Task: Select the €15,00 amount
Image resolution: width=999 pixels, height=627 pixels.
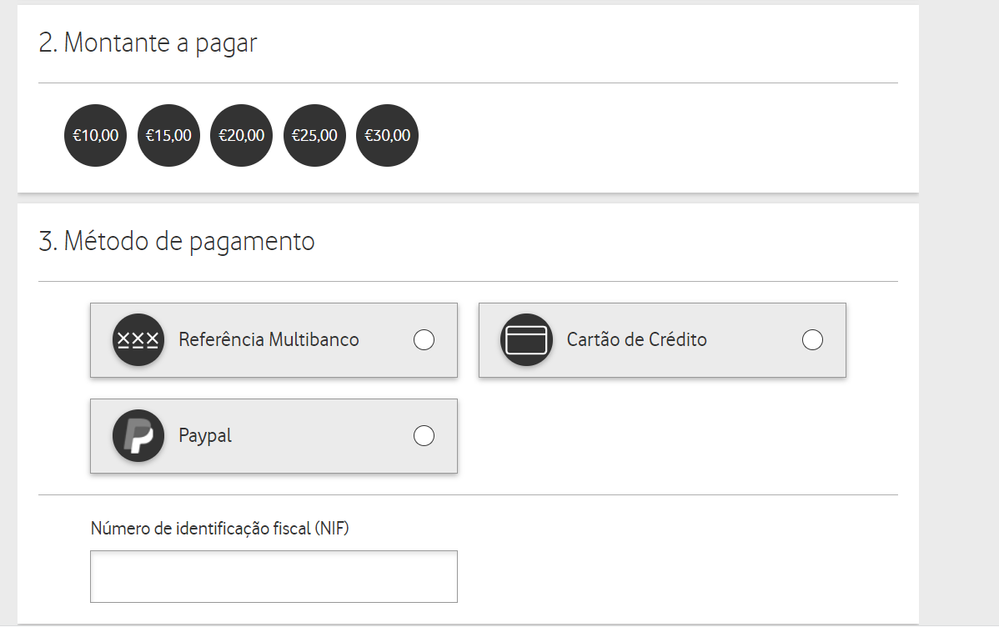Action: click(x=168, y=135)
